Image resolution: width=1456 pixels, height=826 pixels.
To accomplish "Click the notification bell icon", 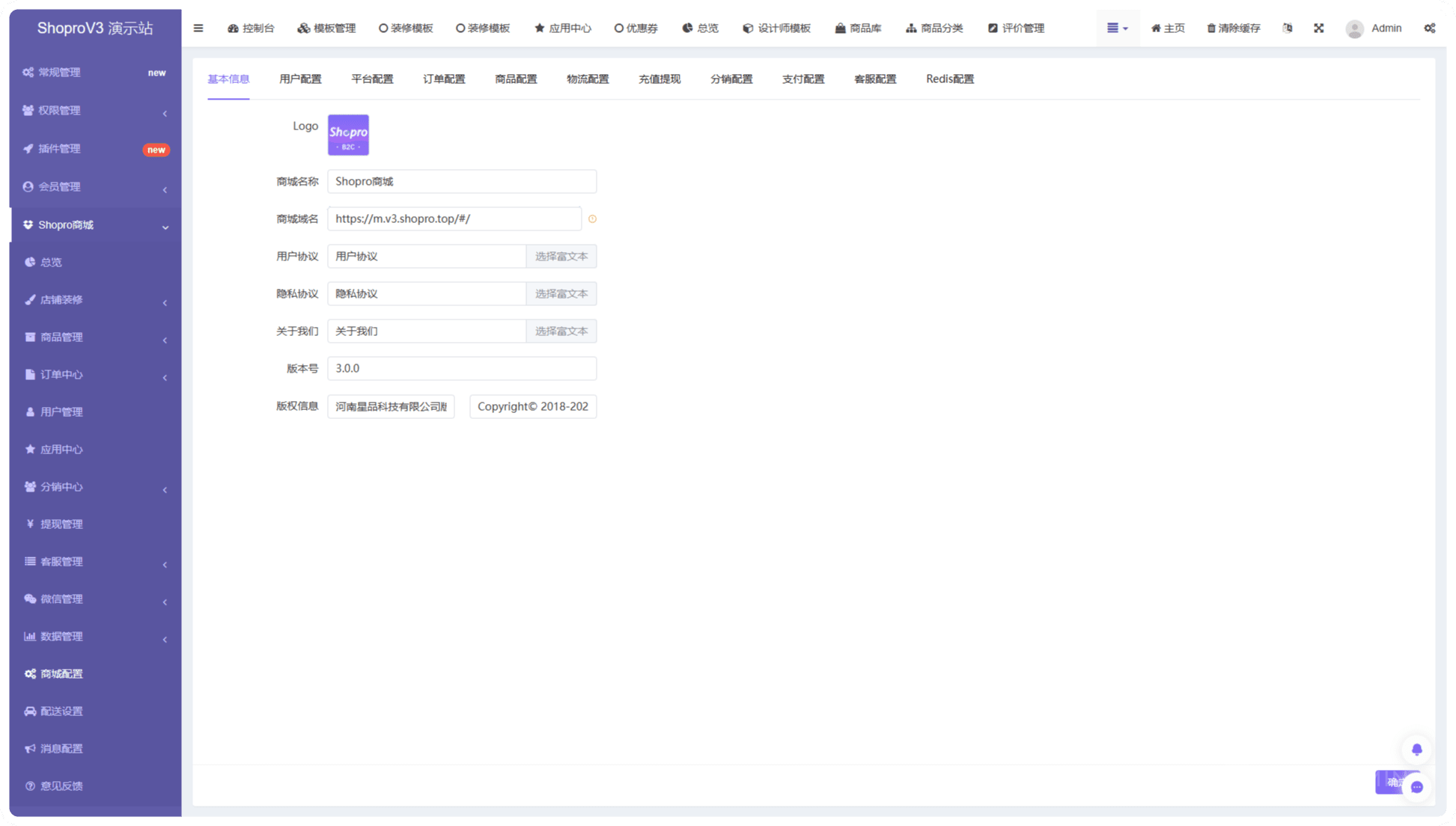I will 1416,750.
